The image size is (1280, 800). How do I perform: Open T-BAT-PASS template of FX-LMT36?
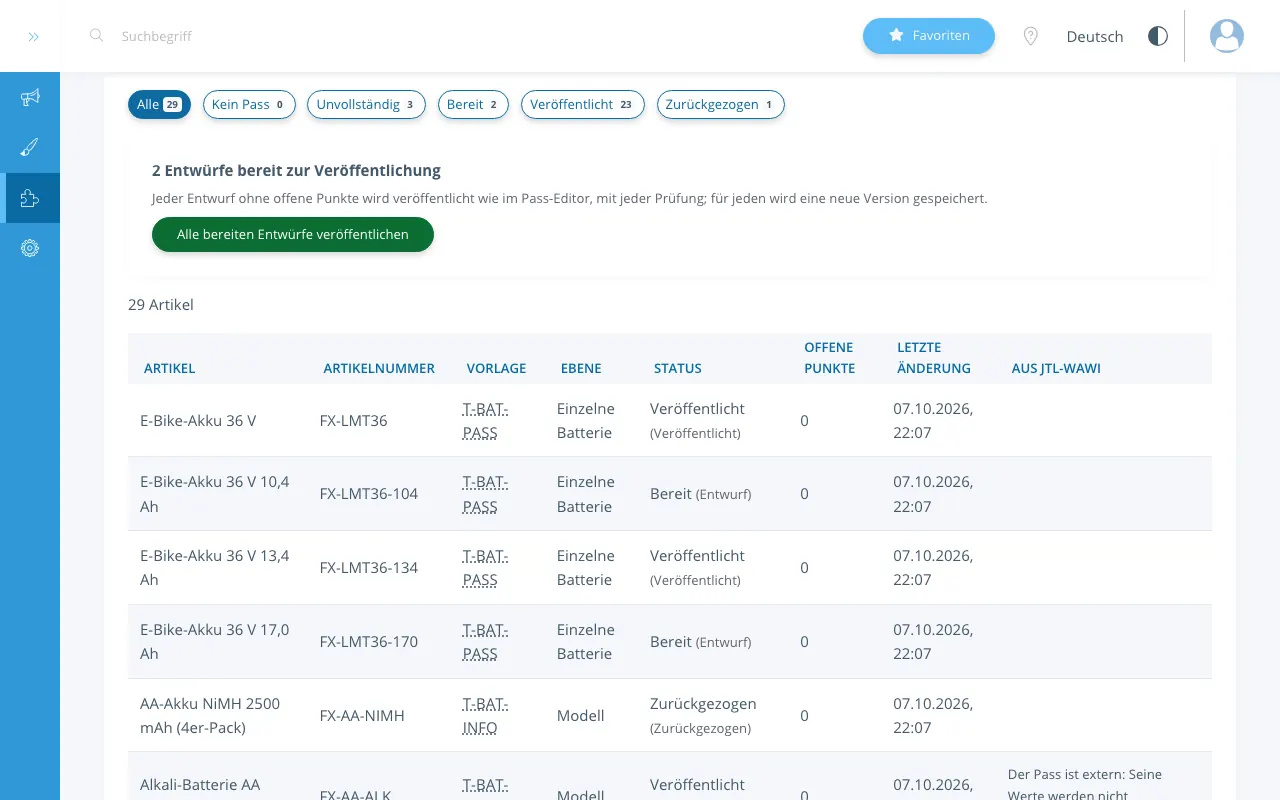click(485, 421)
